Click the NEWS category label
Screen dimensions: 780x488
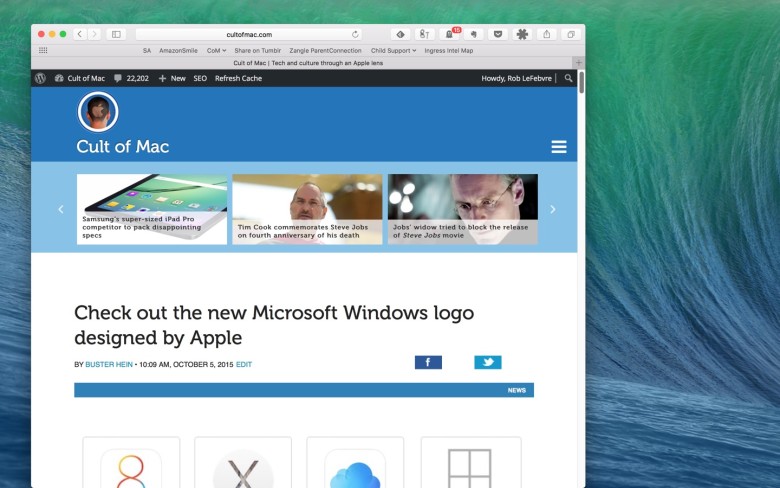click(x=516, y=390)
